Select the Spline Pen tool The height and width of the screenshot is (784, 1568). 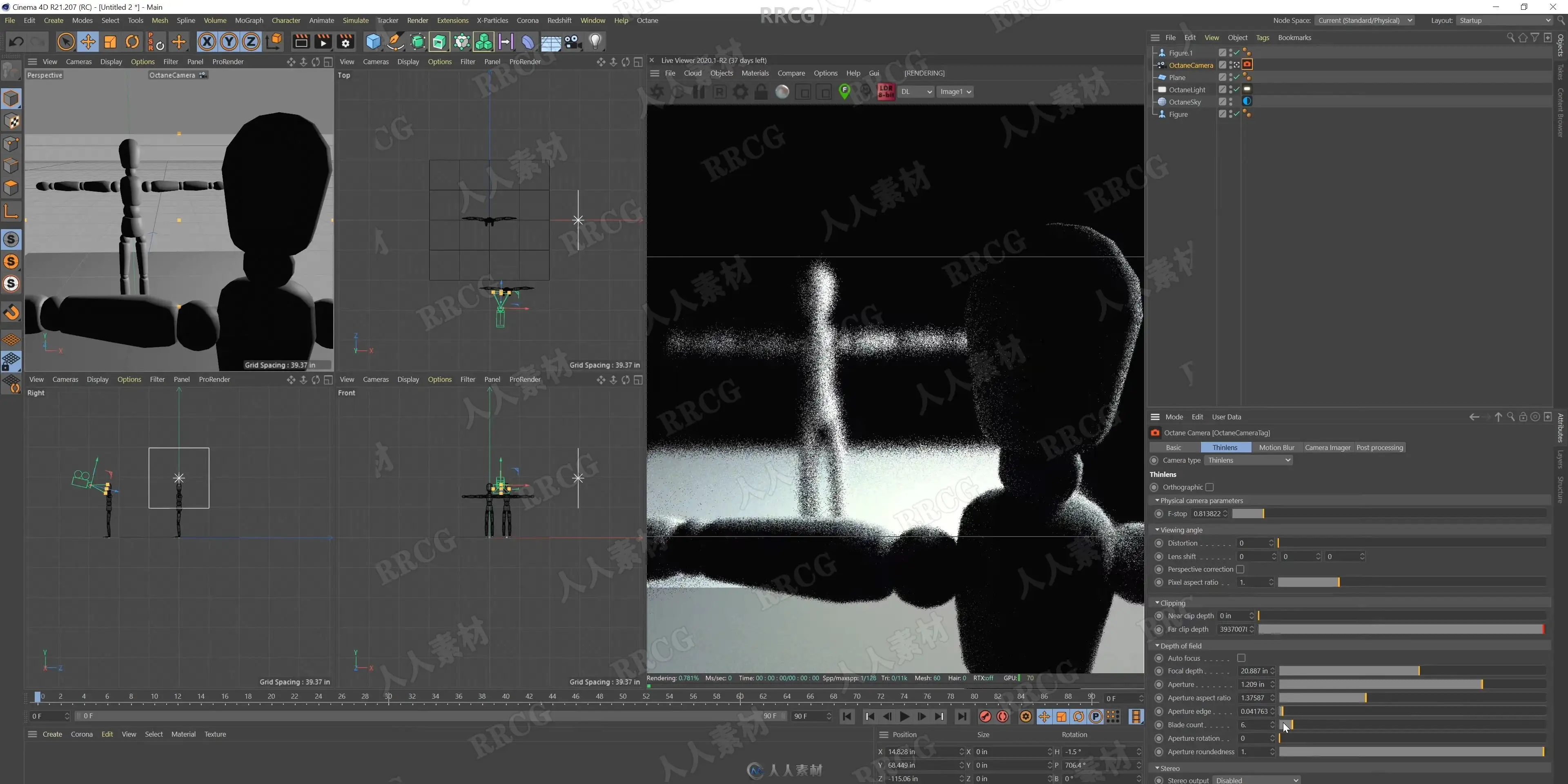point(396,42)
